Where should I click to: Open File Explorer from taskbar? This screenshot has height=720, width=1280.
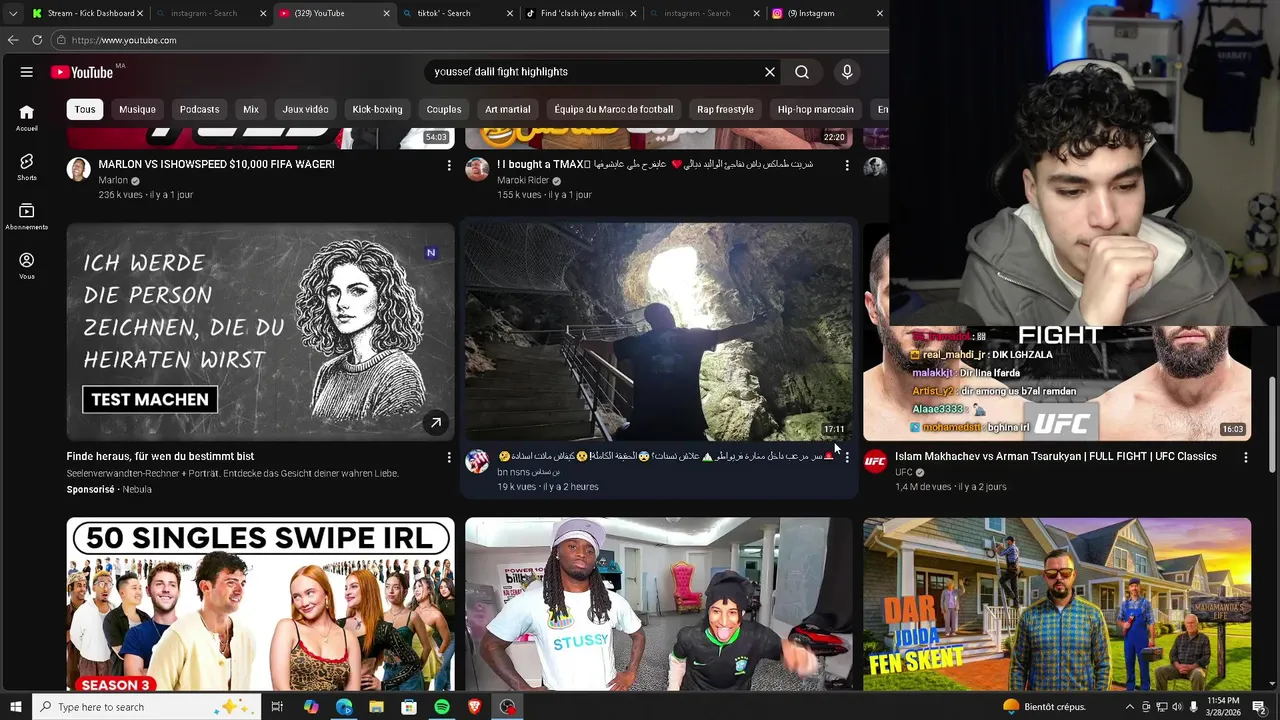pos(376,707)
